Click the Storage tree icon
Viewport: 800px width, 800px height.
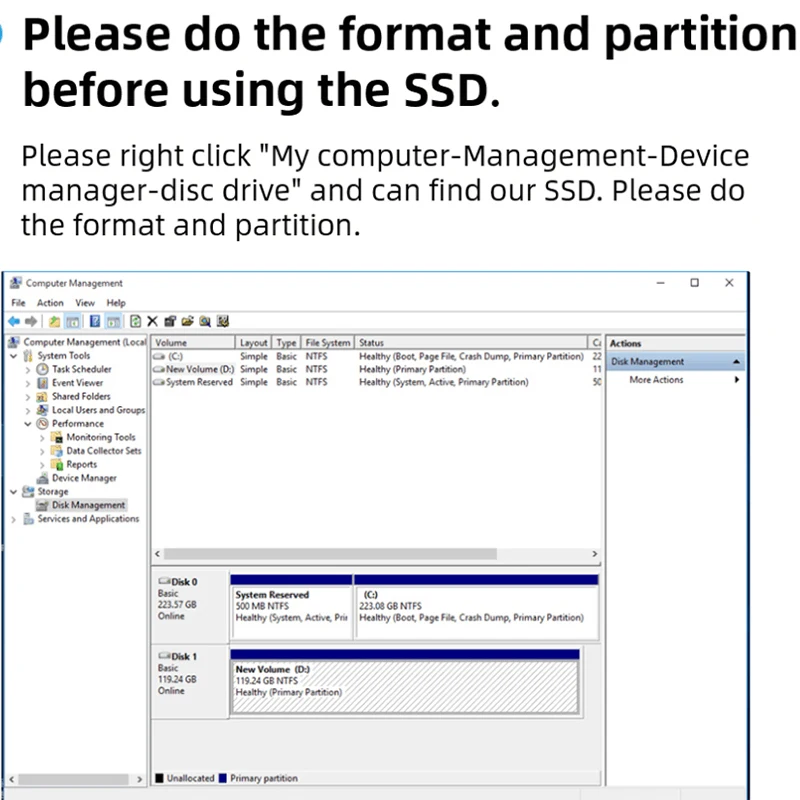pos(28,492)
